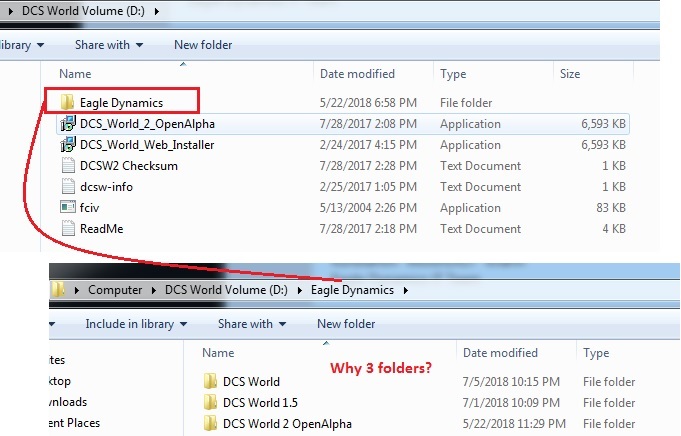Select the DCSW2 Checksum text file icon

(68, 165)
